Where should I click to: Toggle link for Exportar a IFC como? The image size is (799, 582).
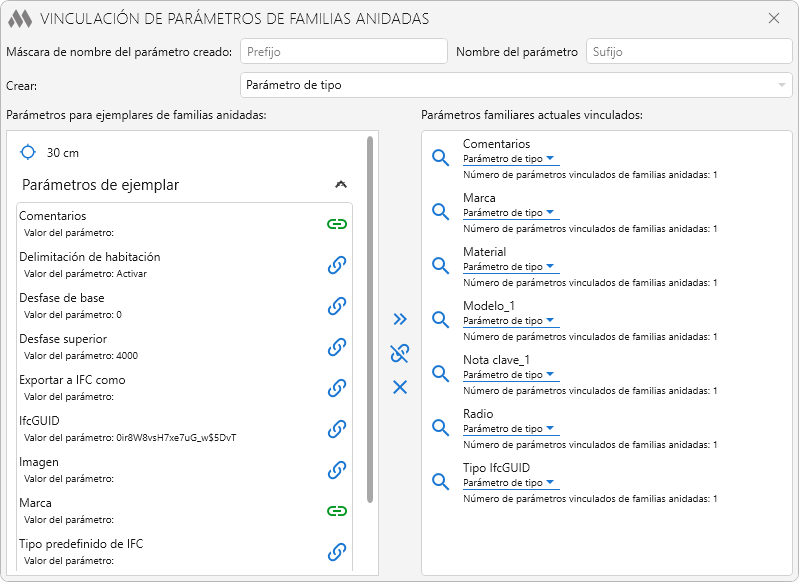337,388
